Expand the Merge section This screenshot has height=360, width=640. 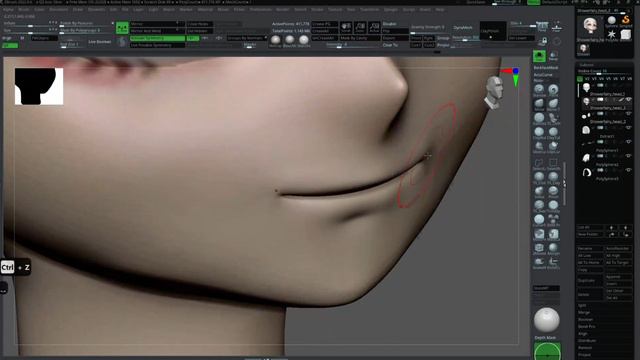tap(584, 312)
